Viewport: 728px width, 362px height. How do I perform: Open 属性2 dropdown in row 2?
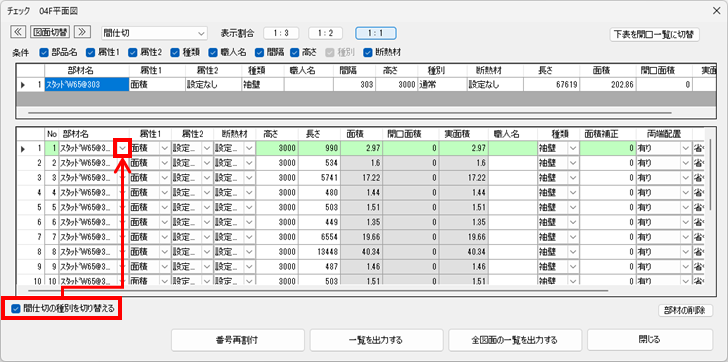[207, 163]
